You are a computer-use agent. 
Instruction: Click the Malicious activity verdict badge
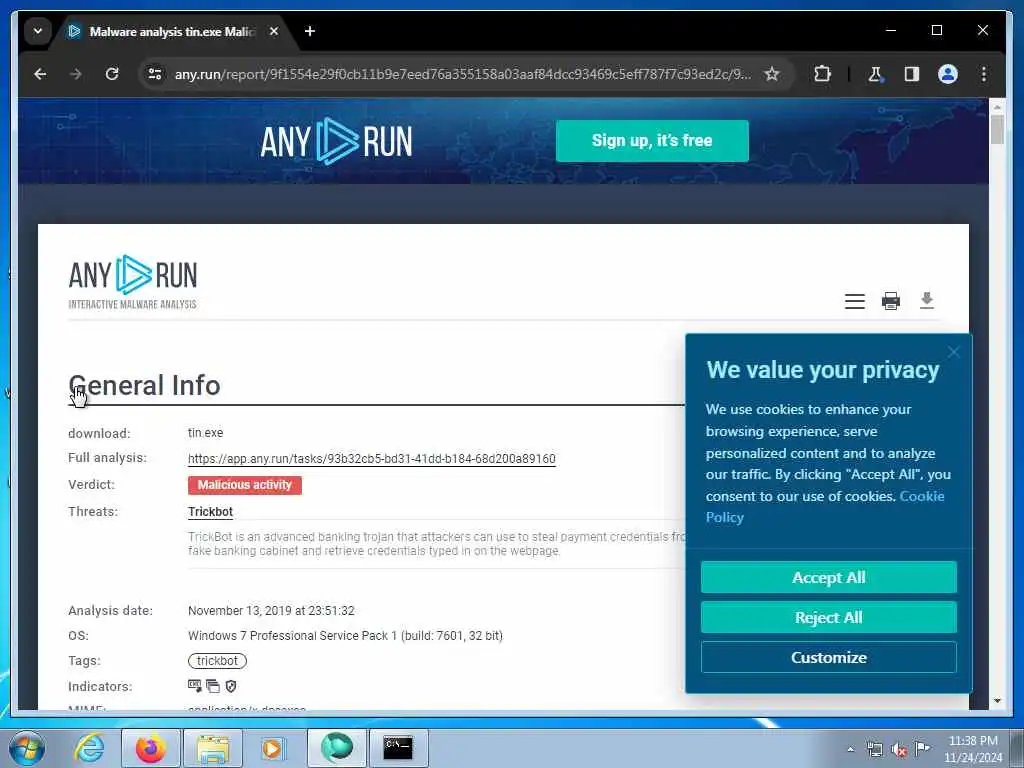245,485
